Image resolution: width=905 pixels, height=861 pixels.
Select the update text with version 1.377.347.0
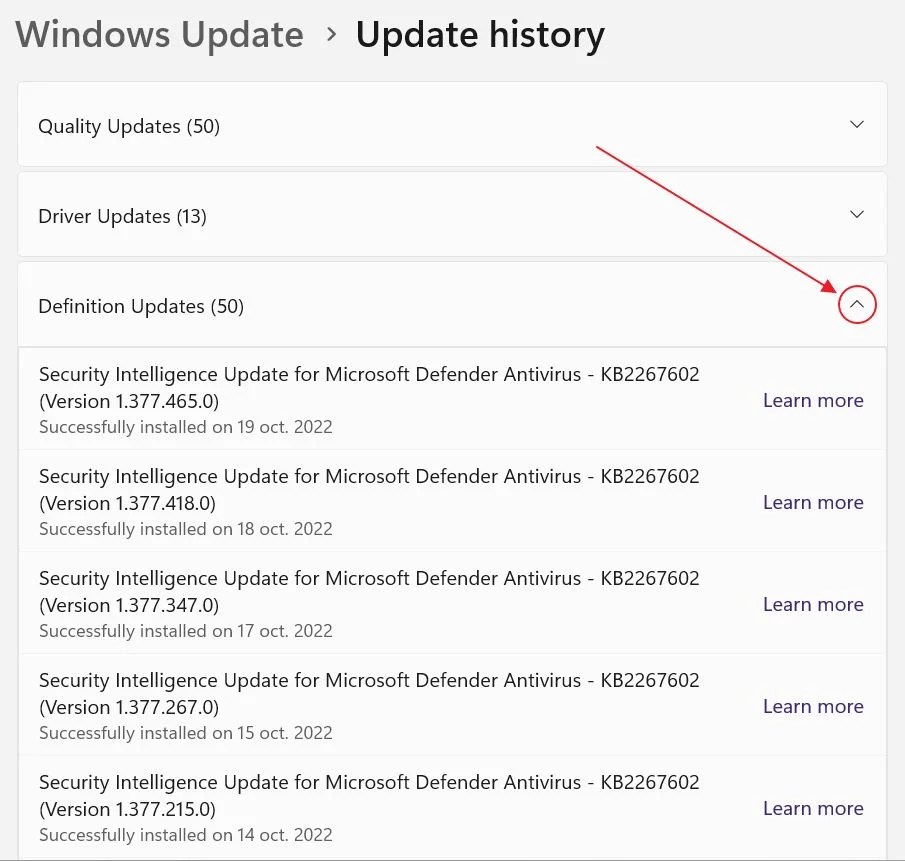coord(369,592)
